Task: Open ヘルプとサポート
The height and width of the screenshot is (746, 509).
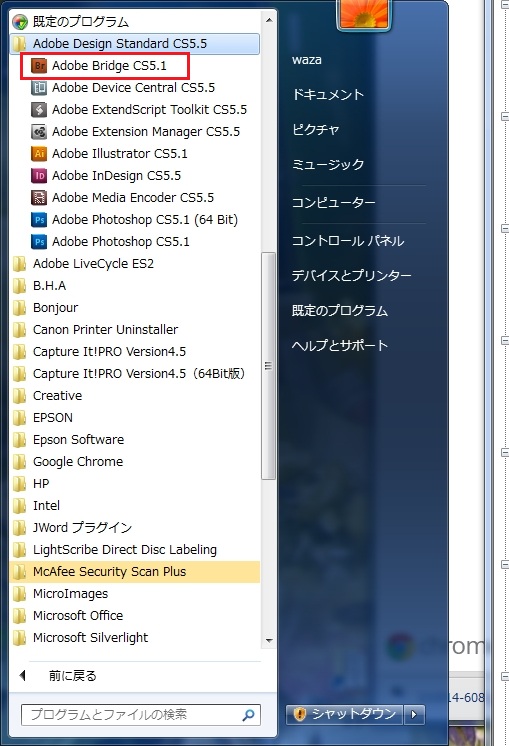Action: coord(340,345)
